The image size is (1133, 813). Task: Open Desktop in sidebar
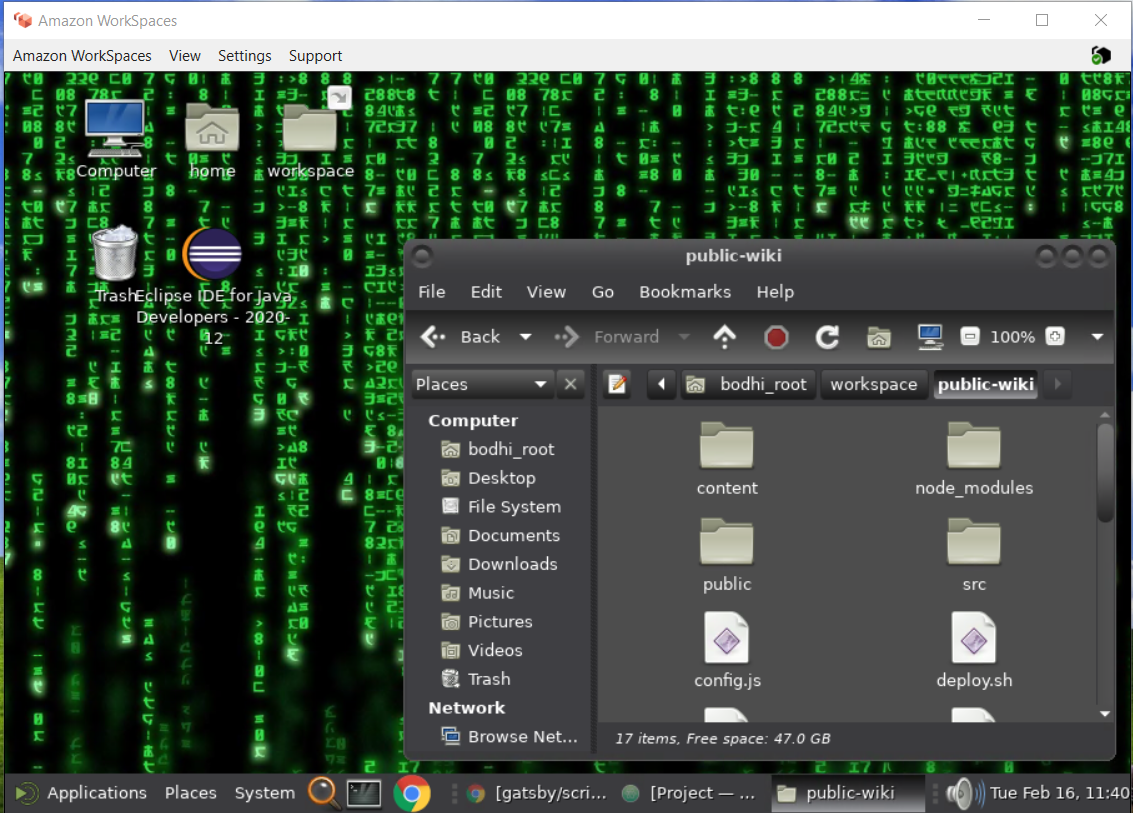click(x=488, y=478)
